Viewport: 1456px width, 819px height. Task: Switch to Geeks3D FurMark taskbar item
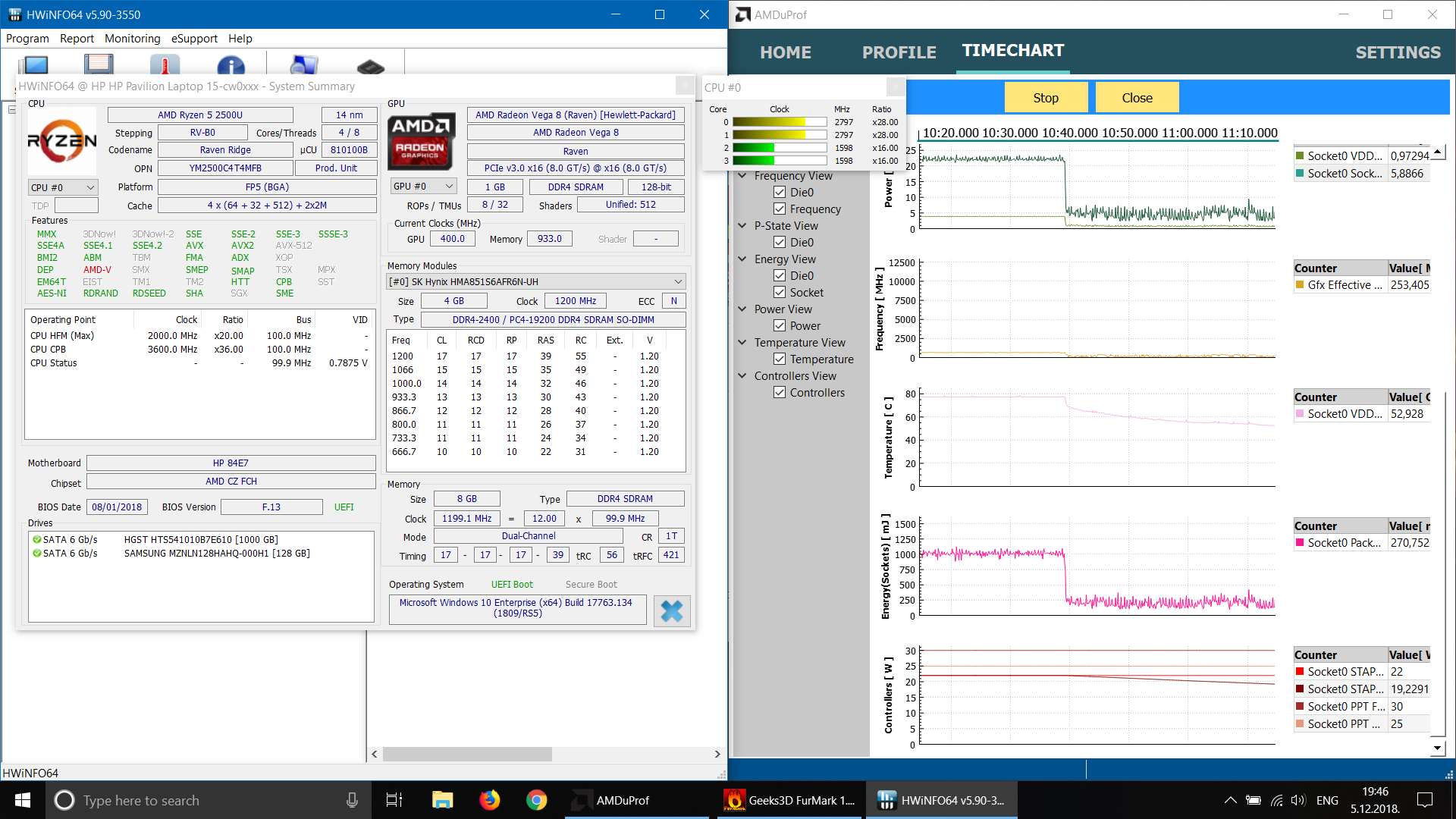pos(789,800)
